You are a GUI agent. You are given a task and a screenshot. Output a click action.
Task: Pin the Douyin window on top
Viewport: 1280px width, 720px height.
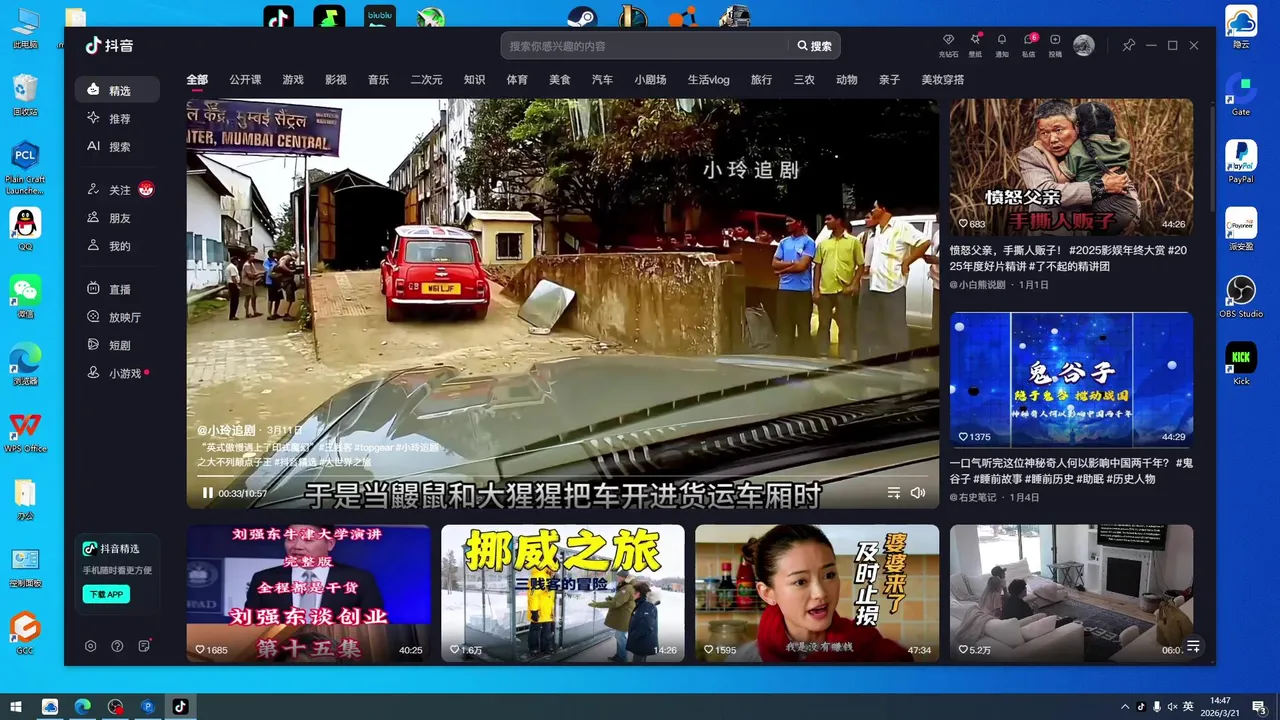click(x=1128, y=45)
